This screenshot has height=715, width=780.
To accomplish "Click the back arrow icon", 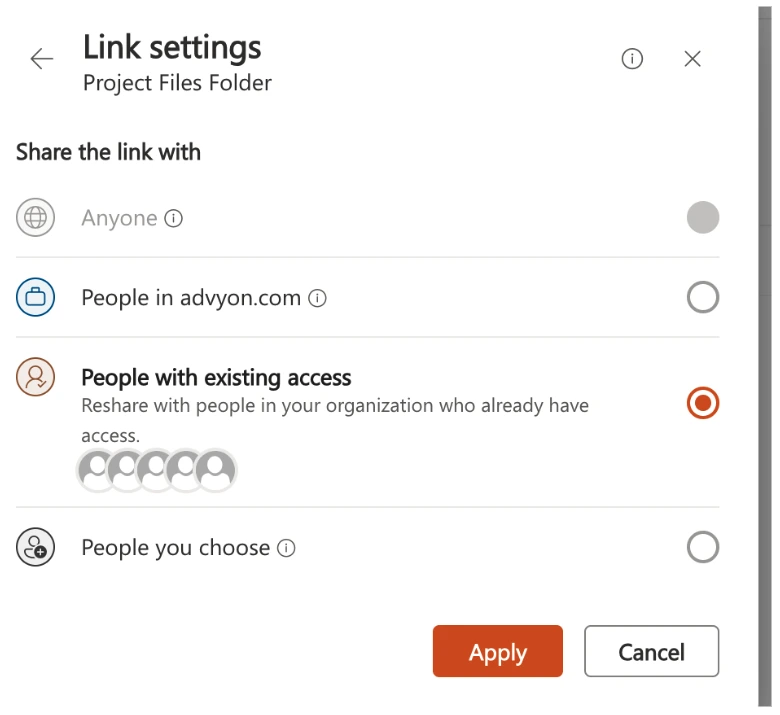I will [42, 59].
